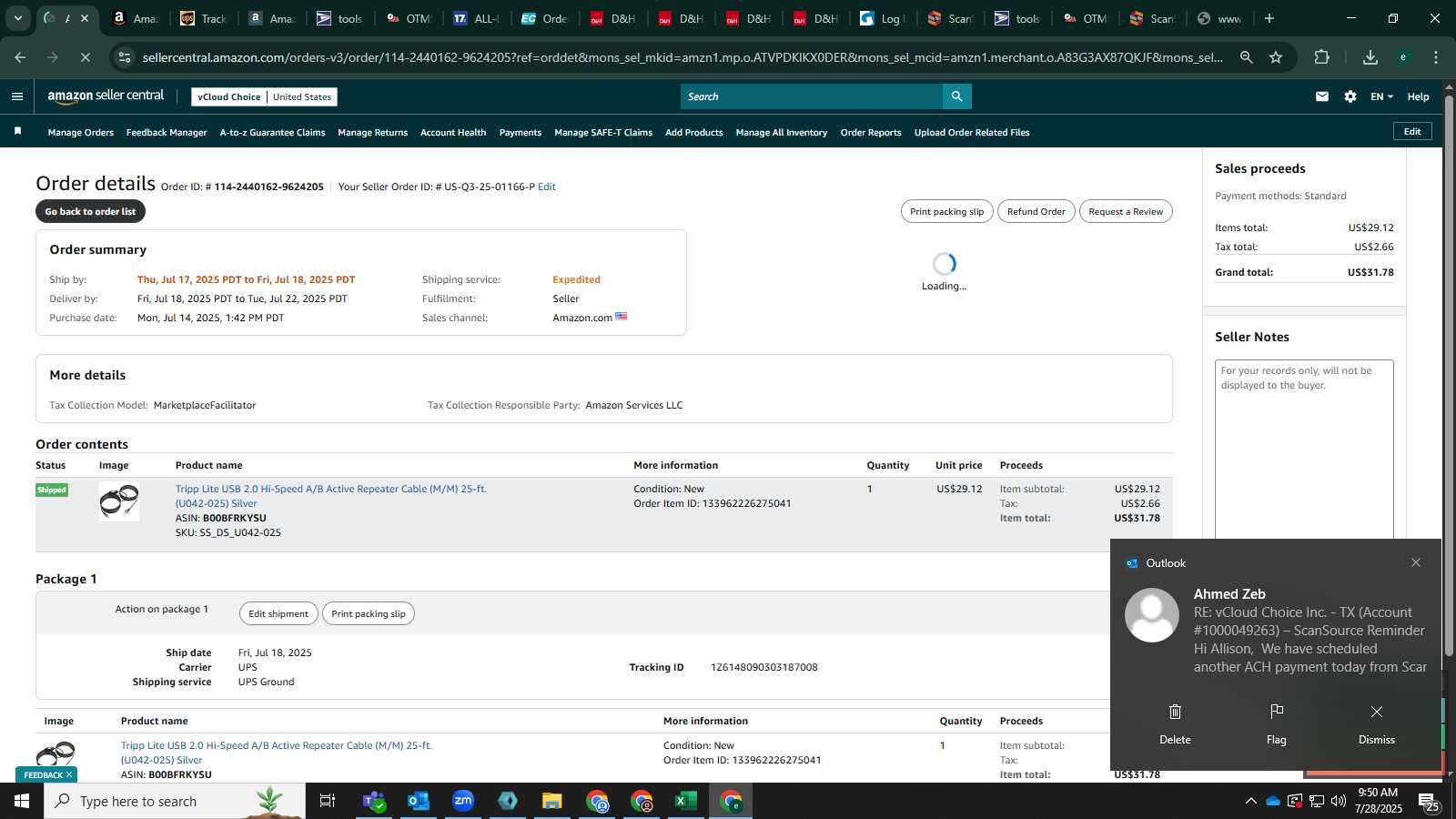Open the vCloud Choice account switcher
The width and height of the screenshot is (1456, 819).
pos(264,96)
